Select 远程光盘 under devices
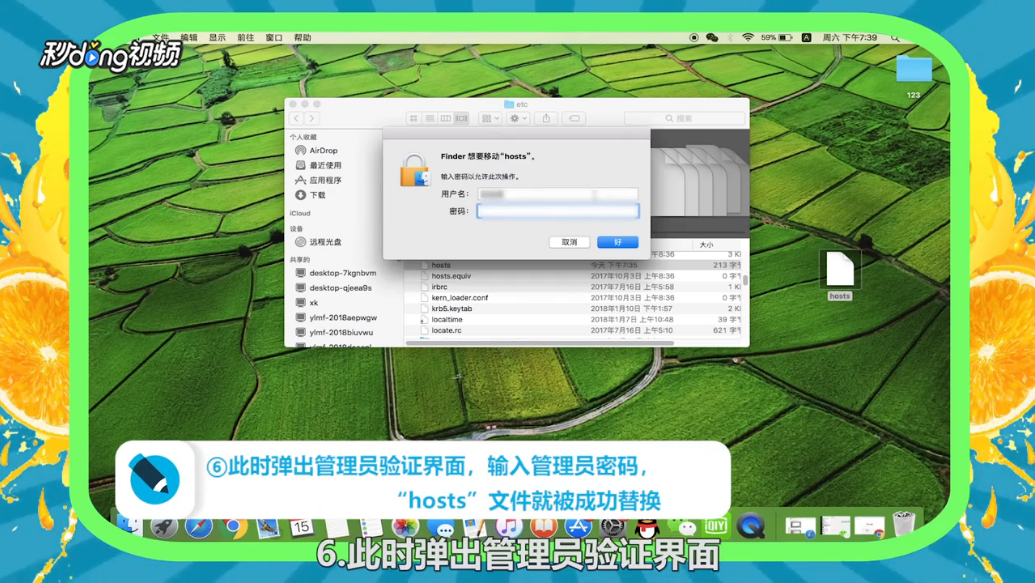This screenshot has width=1035, height=583. (x=318, y=242)
